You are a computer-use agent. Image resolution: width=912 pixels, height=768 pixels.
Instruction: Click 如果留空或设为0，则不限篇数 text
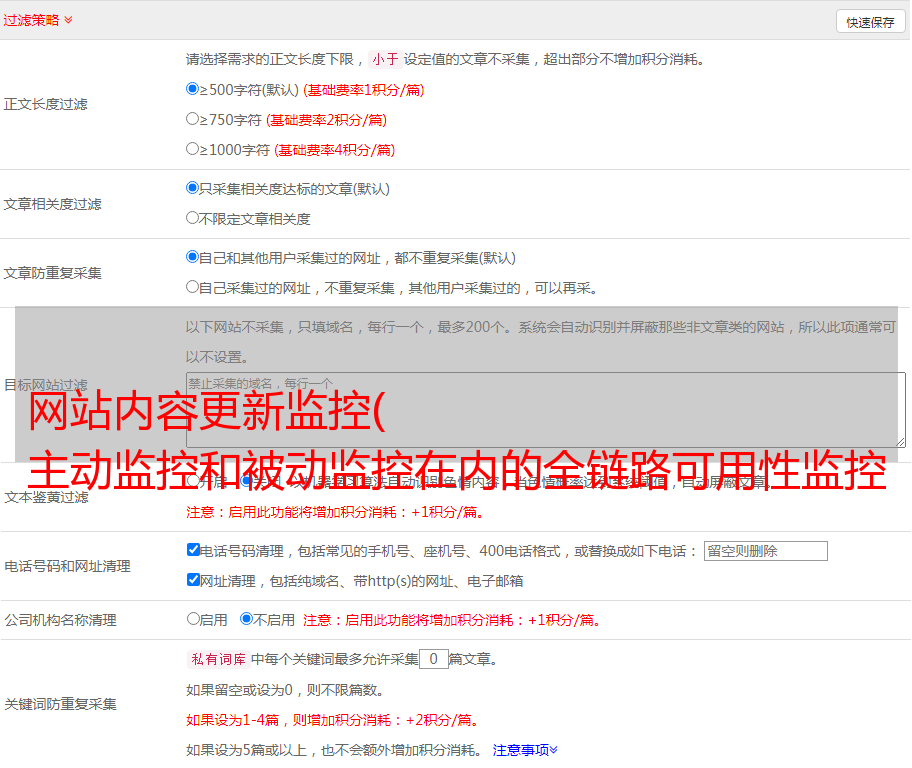pos(285,691)
